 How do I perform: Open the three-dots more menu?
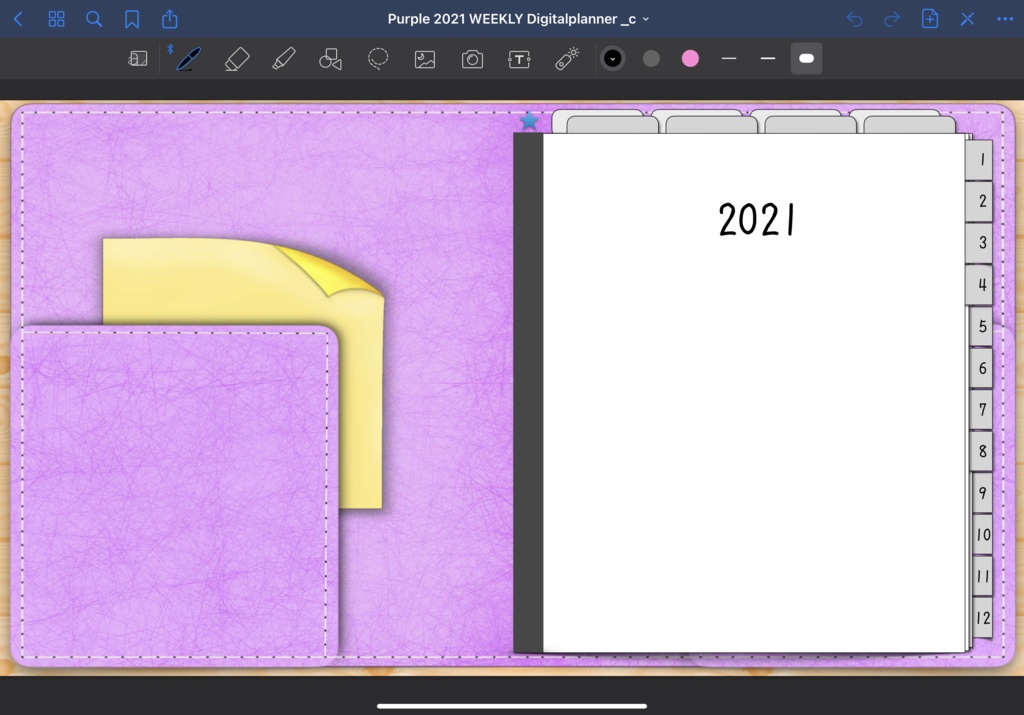point(1005,19)
